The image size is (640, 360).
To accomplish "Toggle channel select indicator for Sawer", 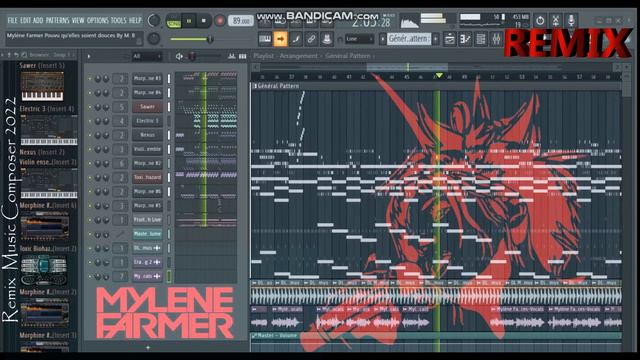I will click(169, 107).
